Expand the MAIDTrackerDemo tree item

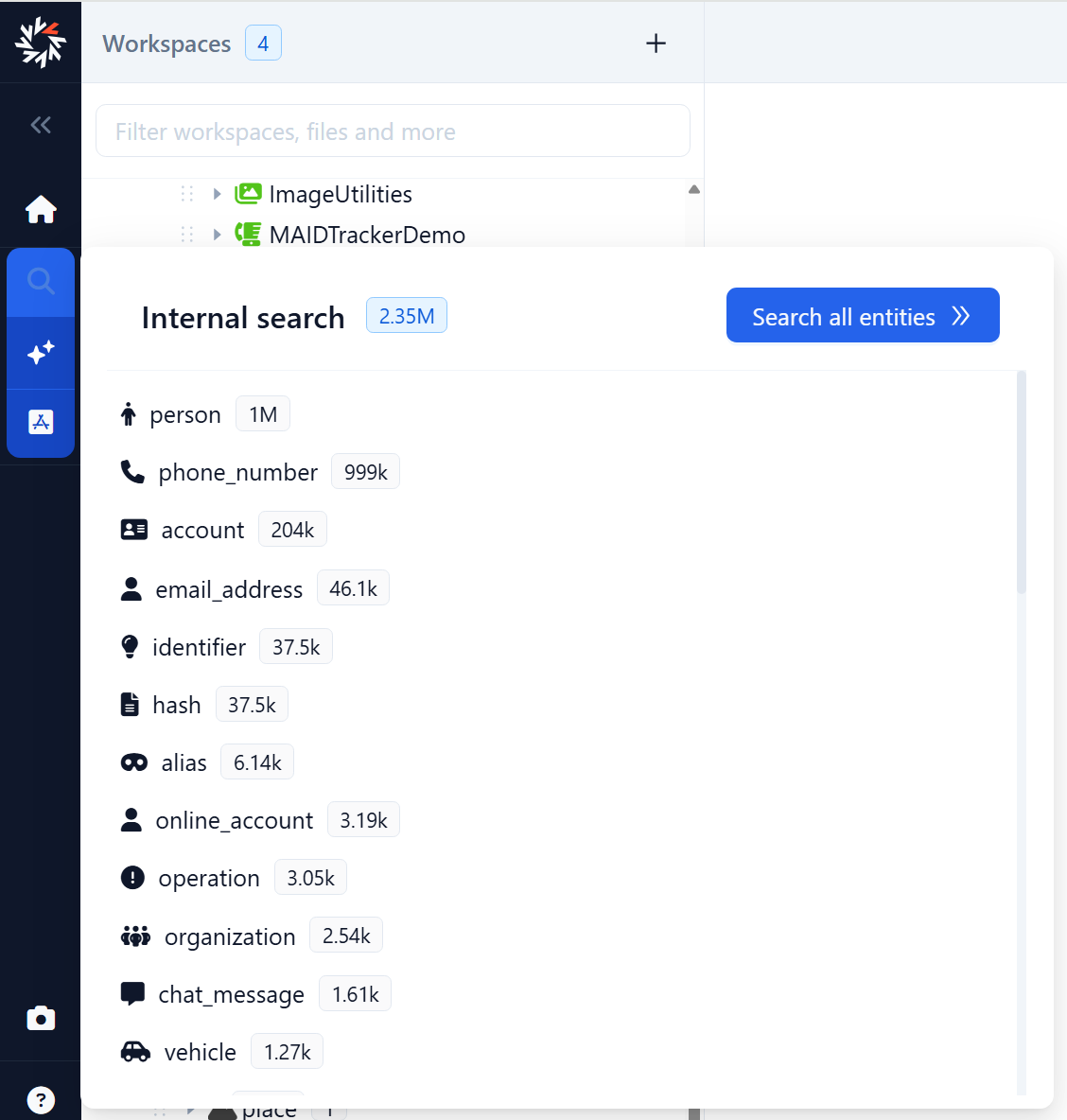click(217, 235)
